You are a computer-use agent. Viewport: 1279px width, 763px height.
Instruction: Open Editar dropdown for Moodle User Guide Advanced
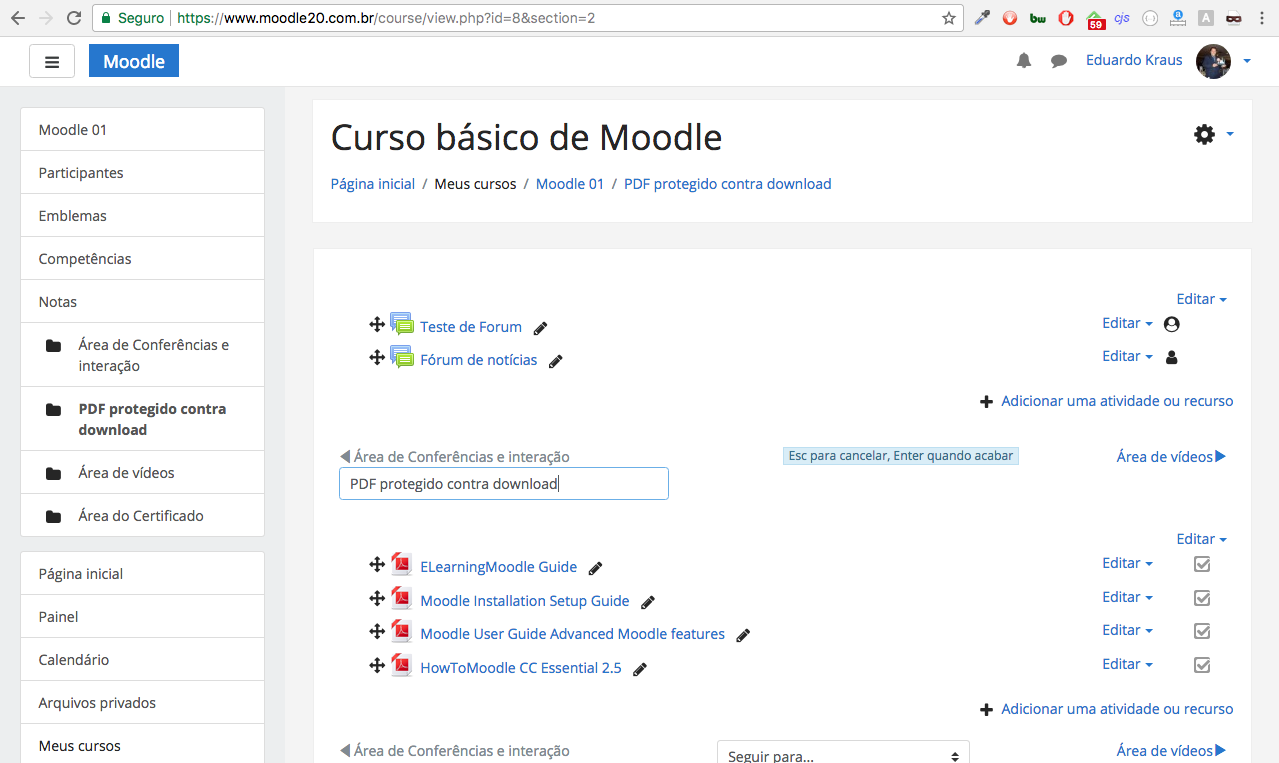(x=1127, y=630)
